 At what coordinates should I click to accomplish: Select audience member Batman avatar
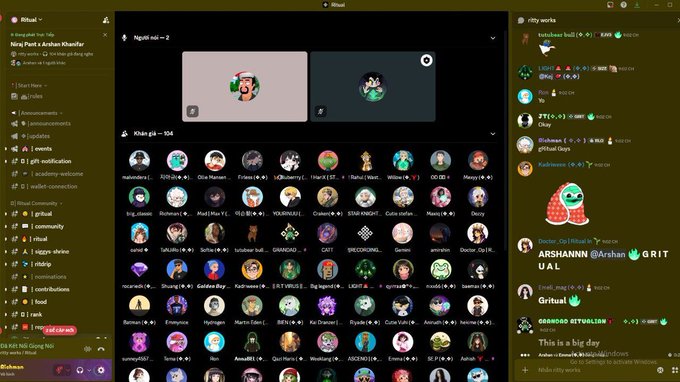point(139,306)
